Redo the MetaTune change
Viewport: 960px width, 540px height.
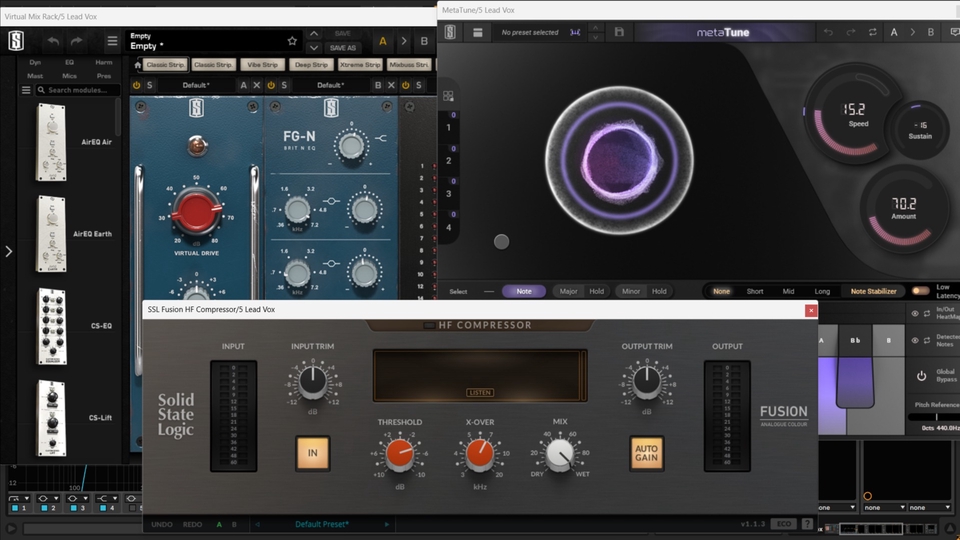pos(851,32)
